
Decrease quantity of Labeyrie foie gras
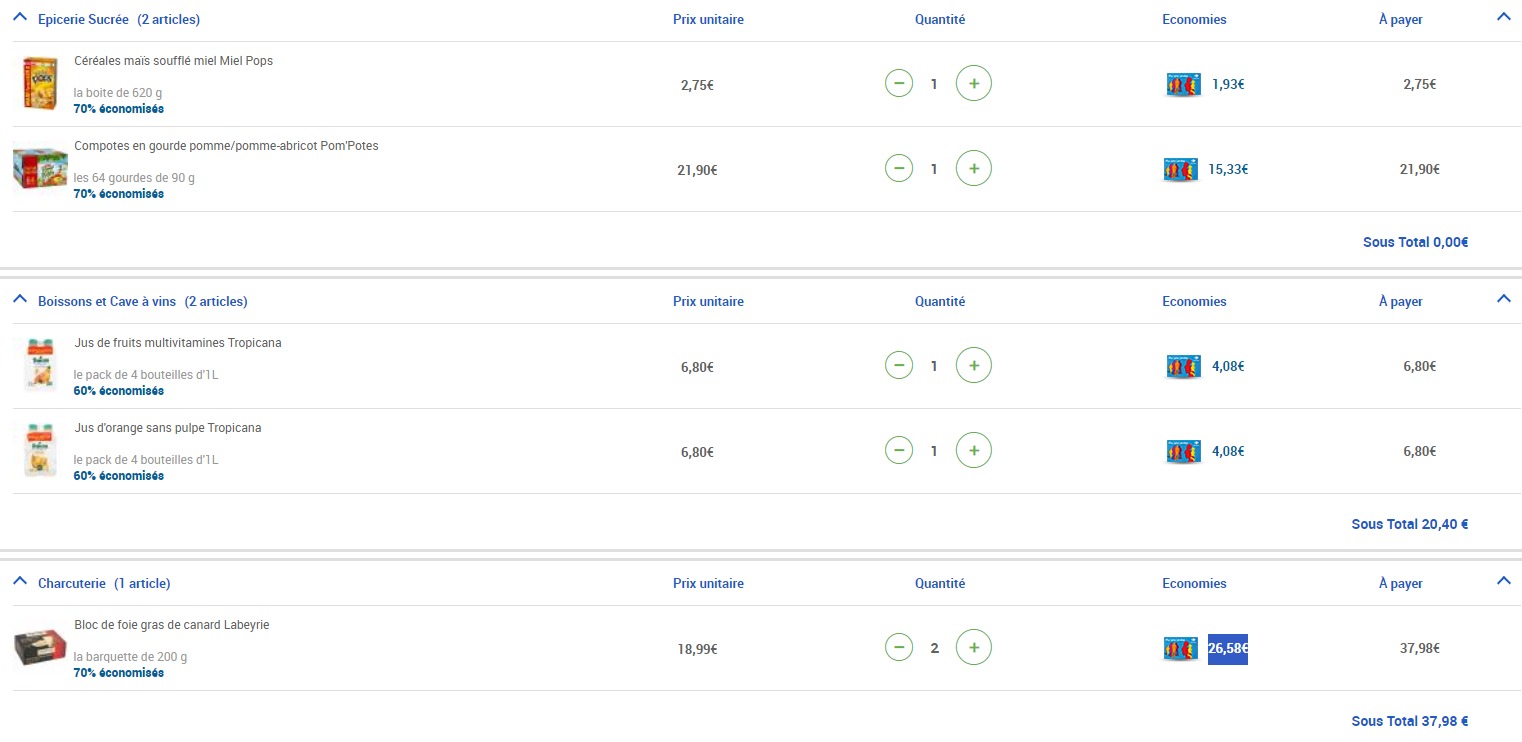899,648
